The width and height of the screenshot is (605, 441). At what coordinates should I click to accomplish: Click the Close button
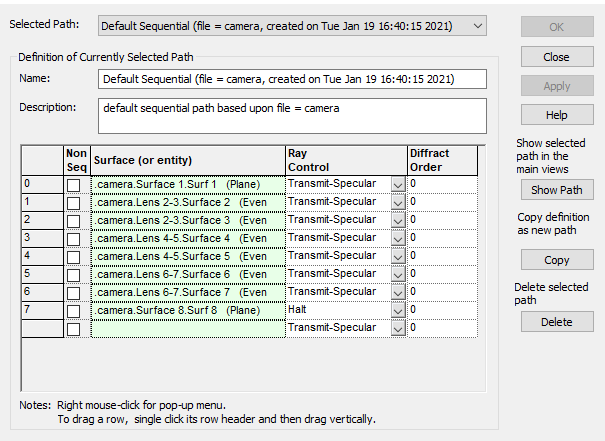(556, 57)
